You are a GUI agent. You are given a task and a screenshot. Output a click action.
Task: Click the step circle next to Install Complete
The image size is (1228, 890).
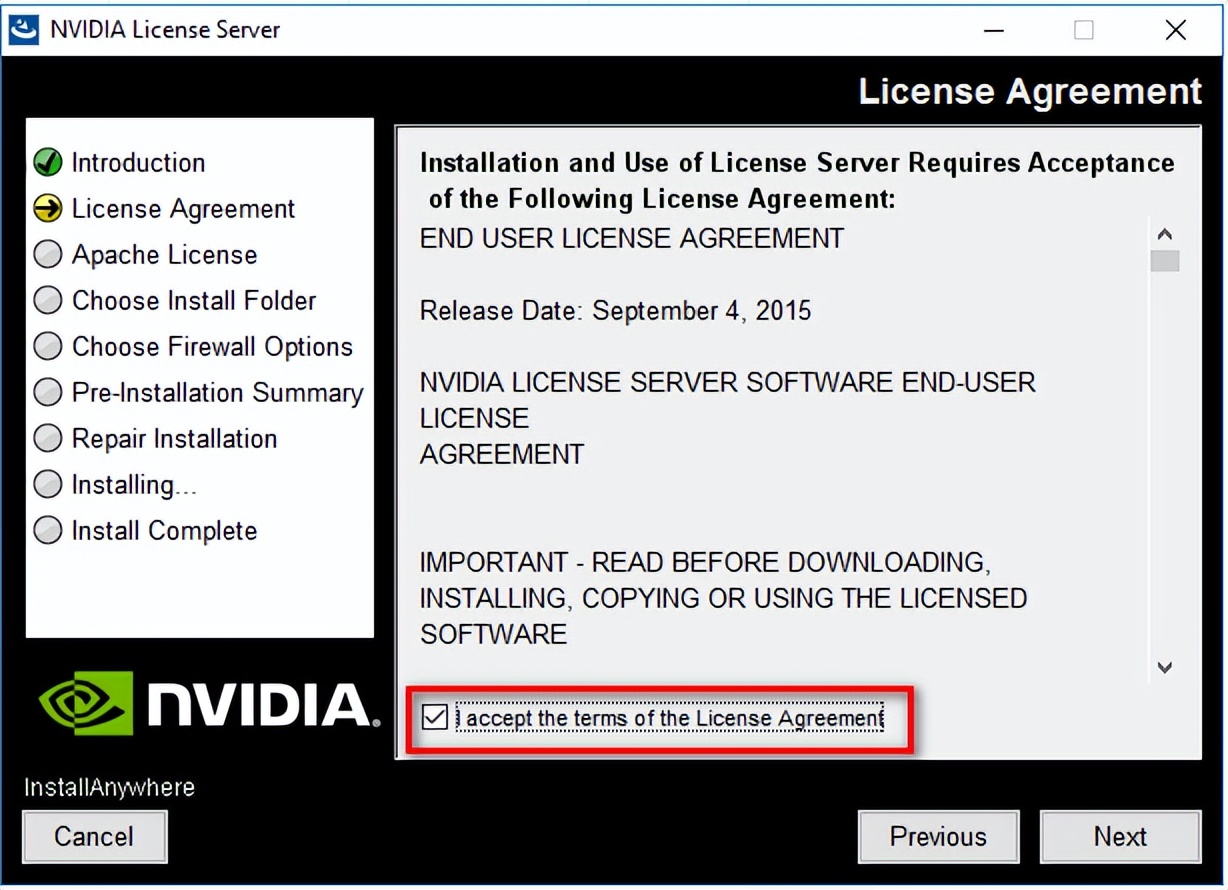click(48, 530)
